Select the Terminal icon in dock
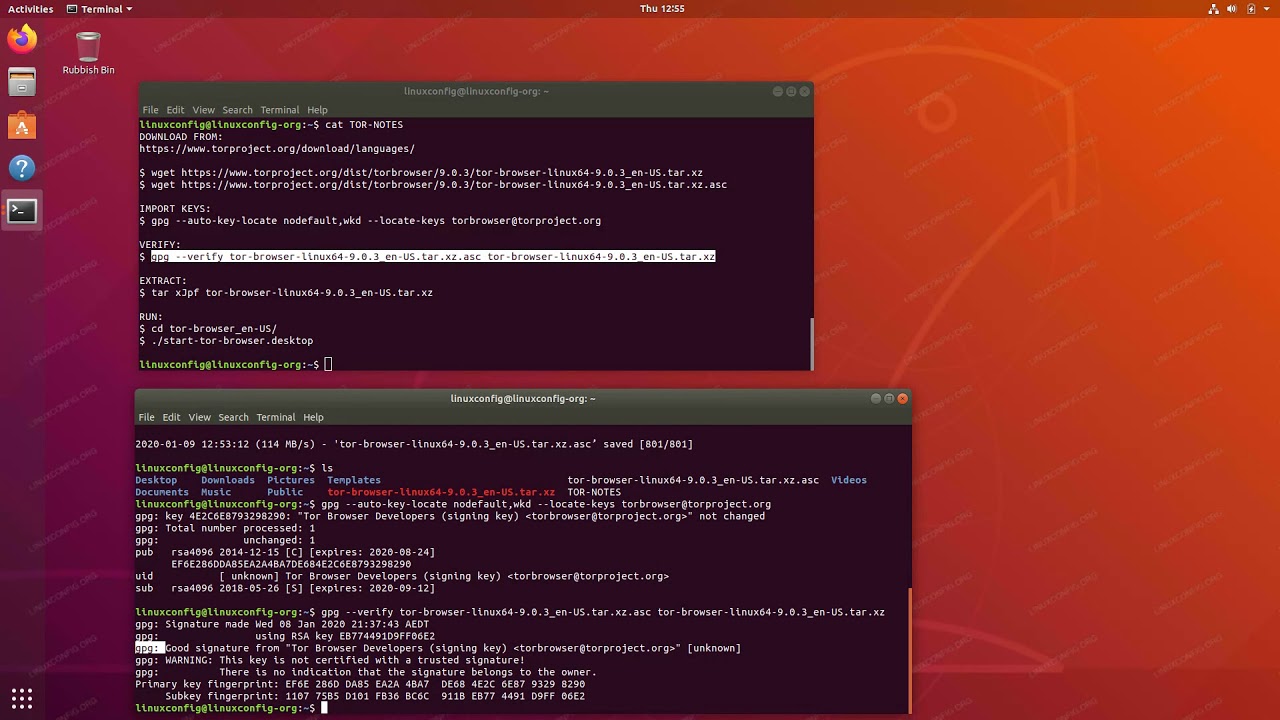The image size is (1280, 720). point(22,211)
